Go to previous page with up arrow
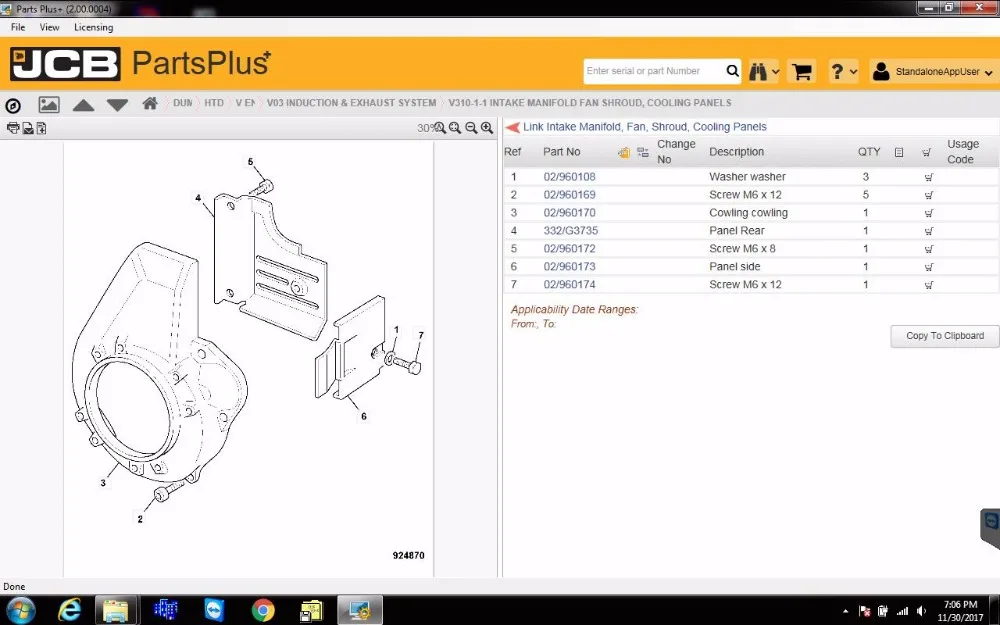This screenshot has height=625, width=1000. click(84, 105)
